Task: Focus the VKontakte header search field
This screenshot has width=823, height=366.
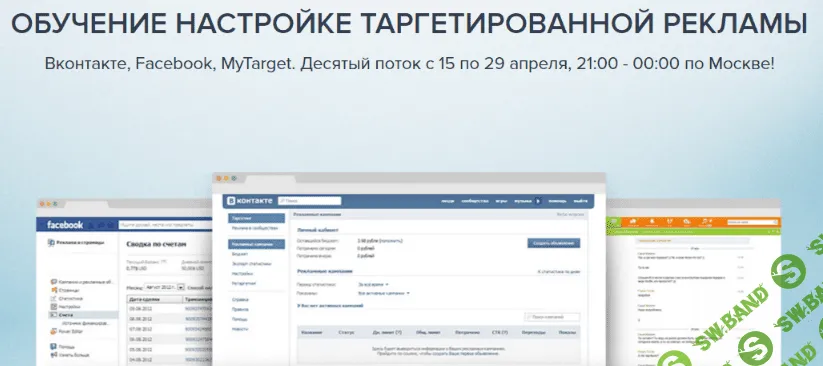Action: click(309, 201)
